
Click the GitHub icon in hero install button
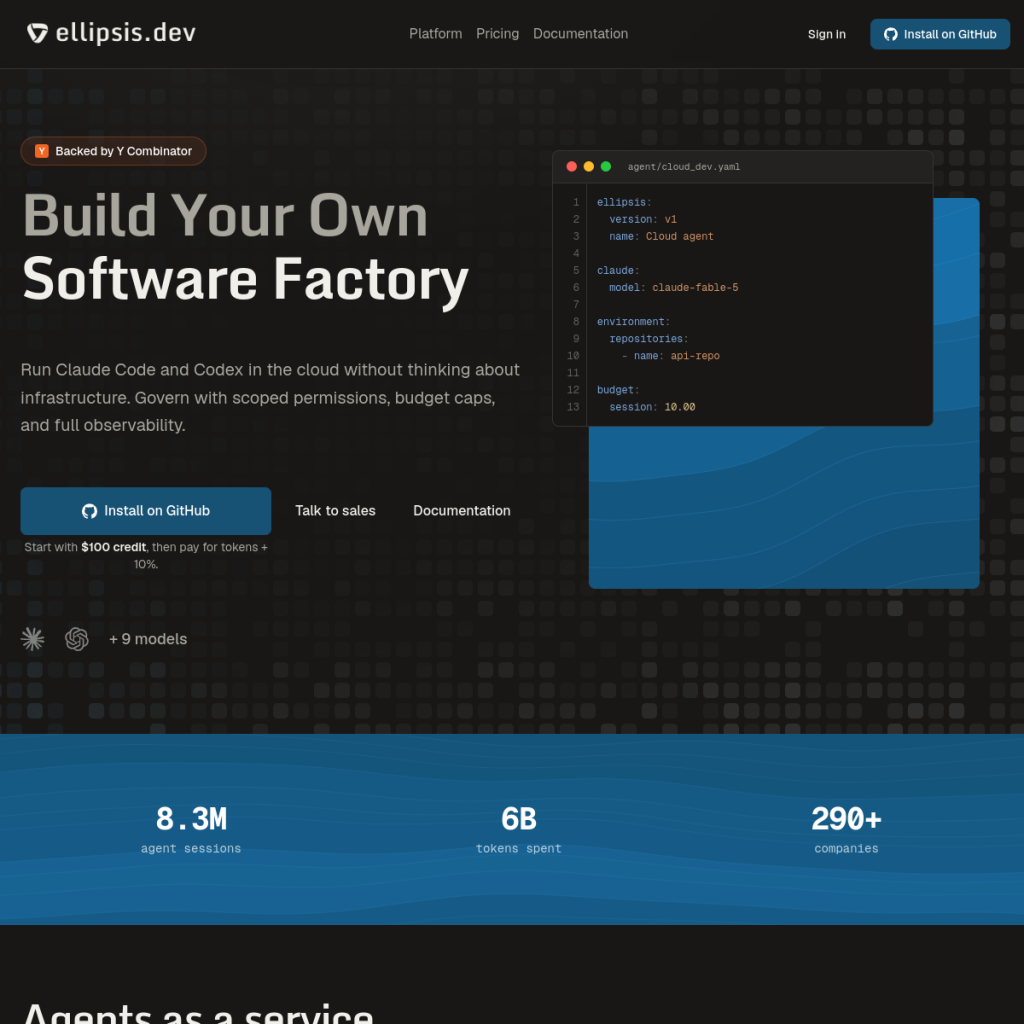89,511
